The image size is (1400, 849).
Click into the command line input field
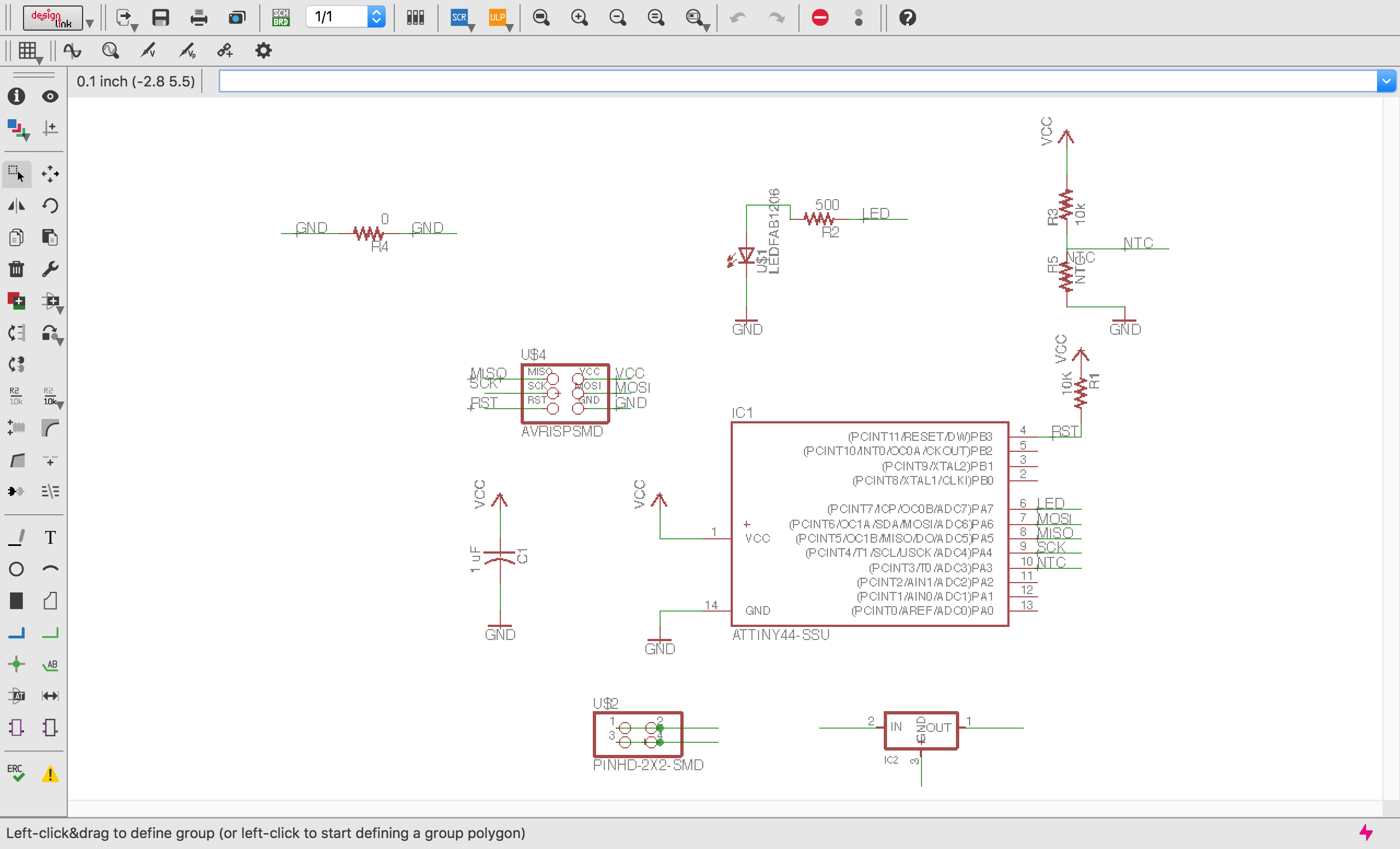[796, 82]
